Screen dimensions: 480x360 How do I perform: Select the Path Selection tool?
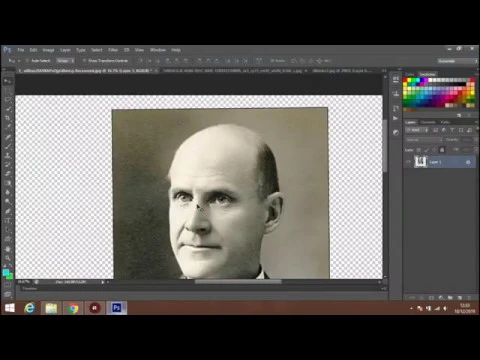pyautogui.click(x=8, y=230)
